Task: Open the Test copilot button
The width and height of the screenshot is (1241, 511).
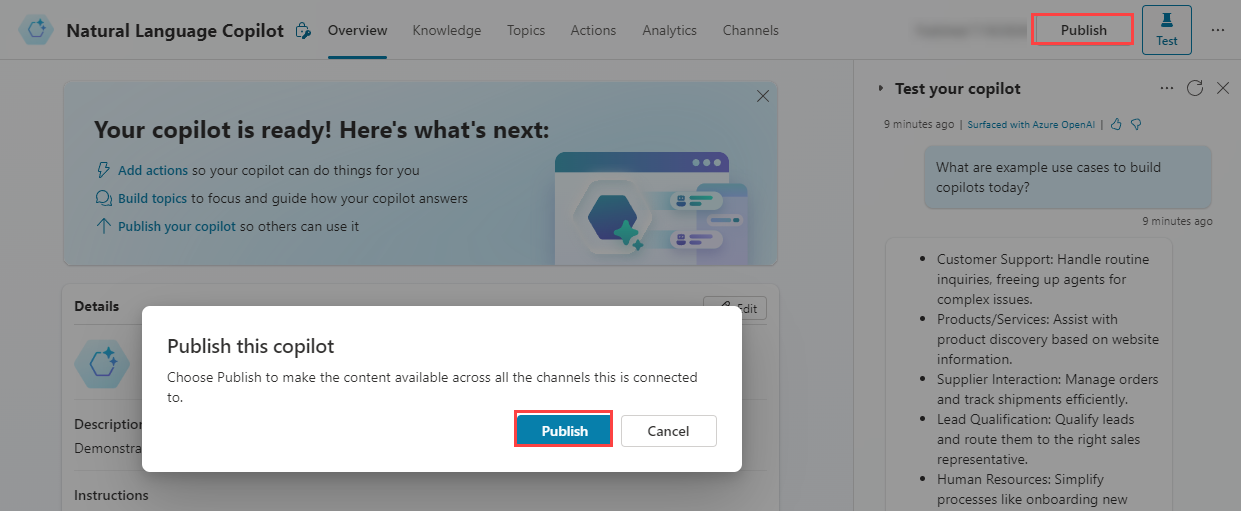Action: click(x=1166, y=30)
